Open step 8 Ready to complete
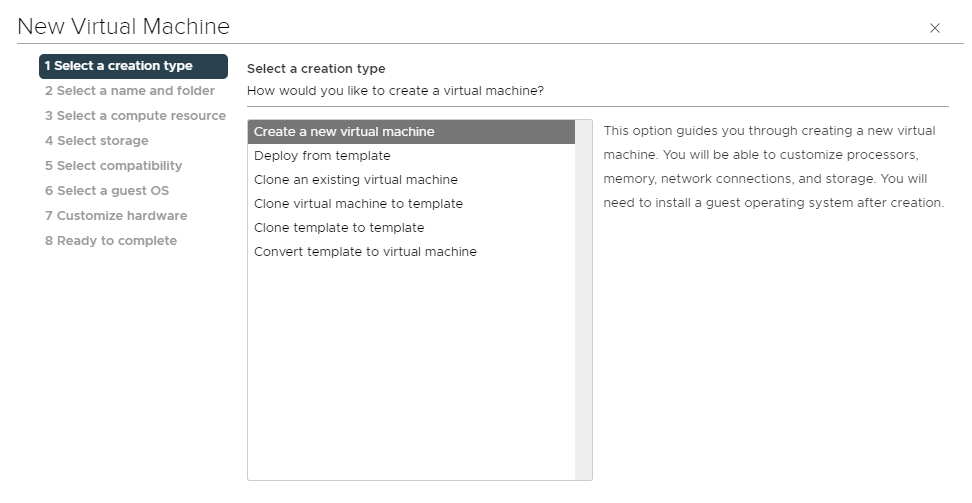 (x=110, y=241)
